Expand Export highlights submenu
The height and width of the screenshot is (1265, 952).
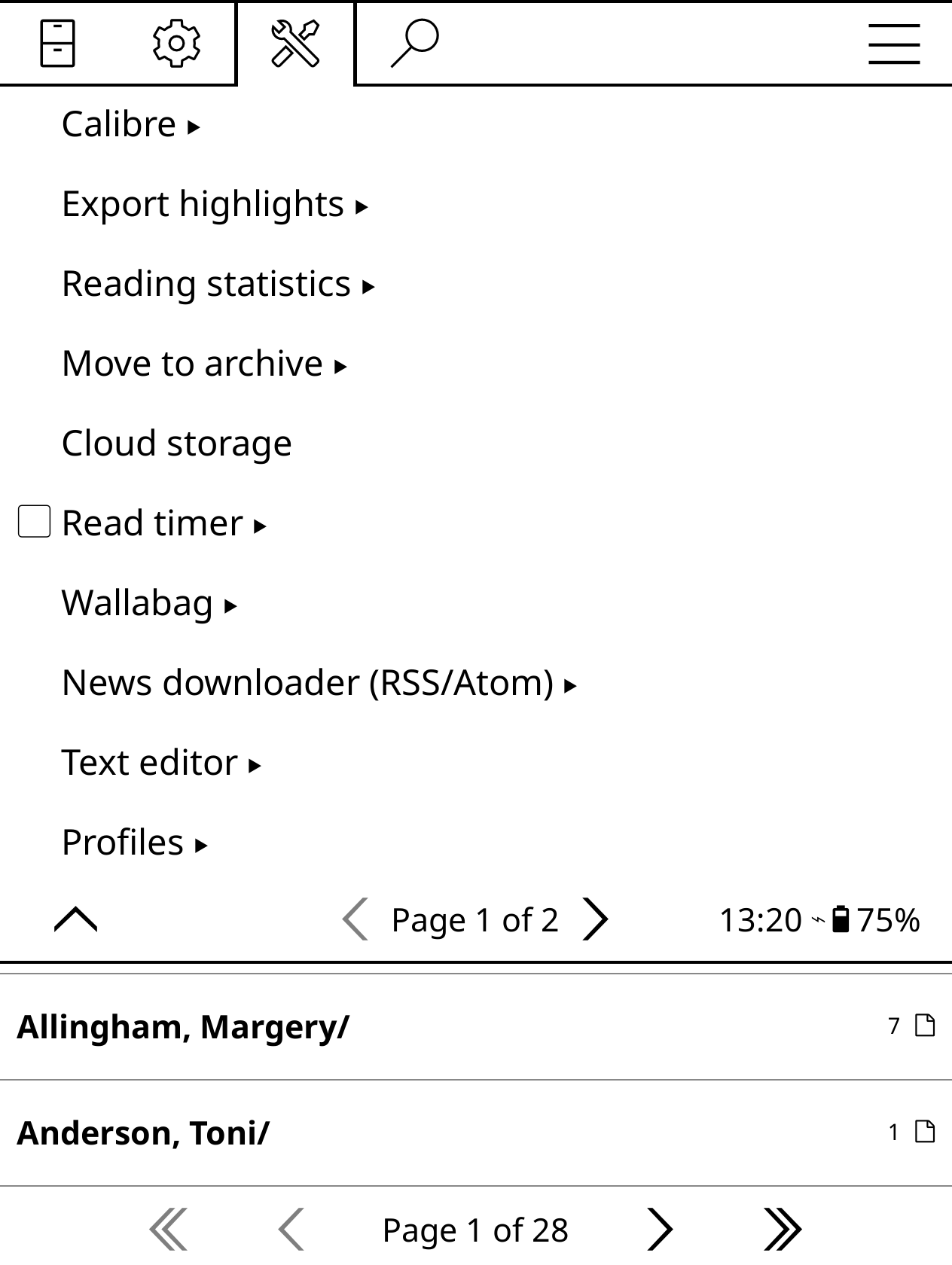click(x=214, y=204)
